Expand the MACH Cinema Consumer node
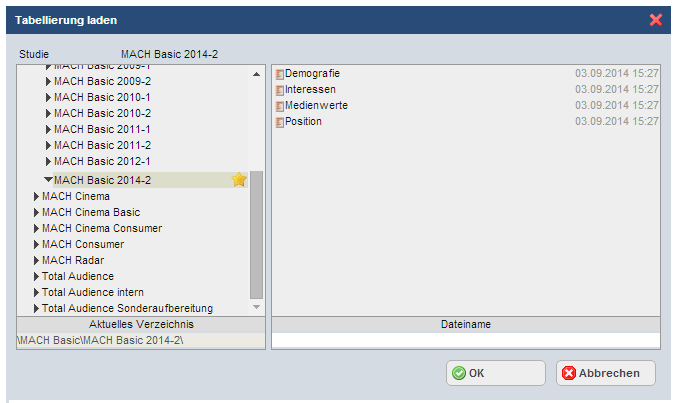676x403 pixels. [x=36, y=228]
